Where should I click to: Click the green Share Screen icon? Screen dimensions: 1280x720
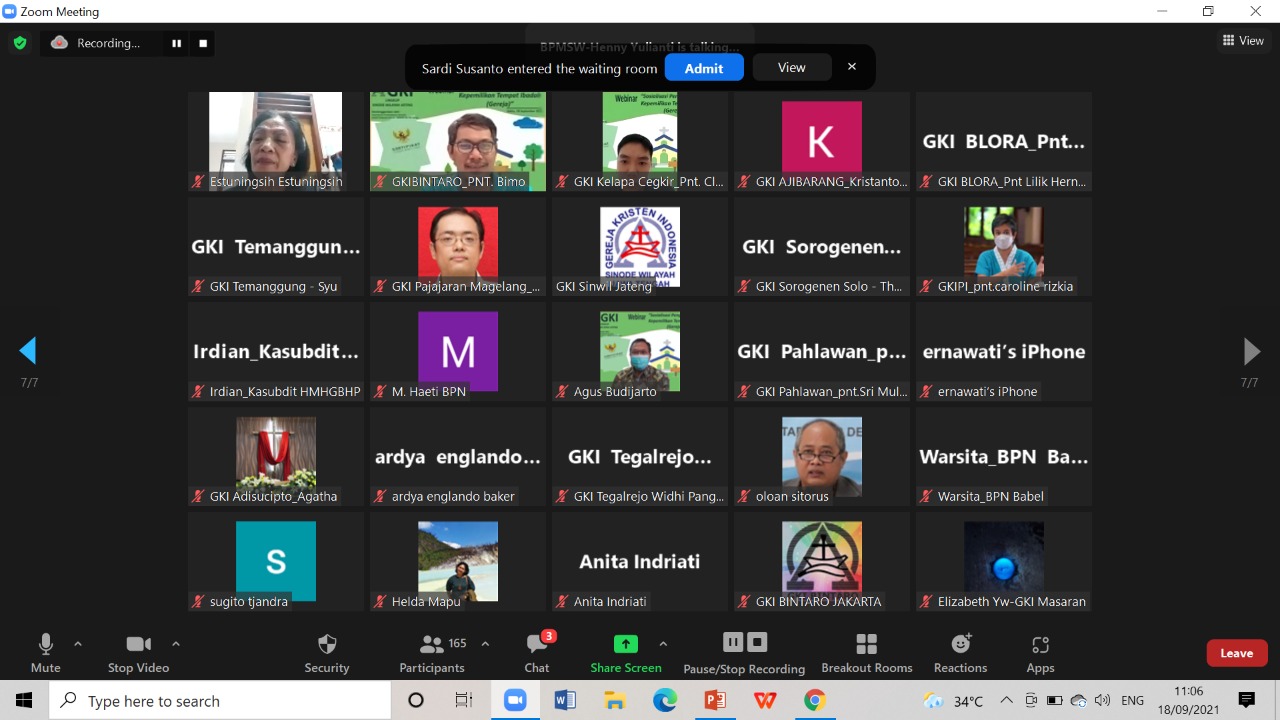(x=626, y=644)
